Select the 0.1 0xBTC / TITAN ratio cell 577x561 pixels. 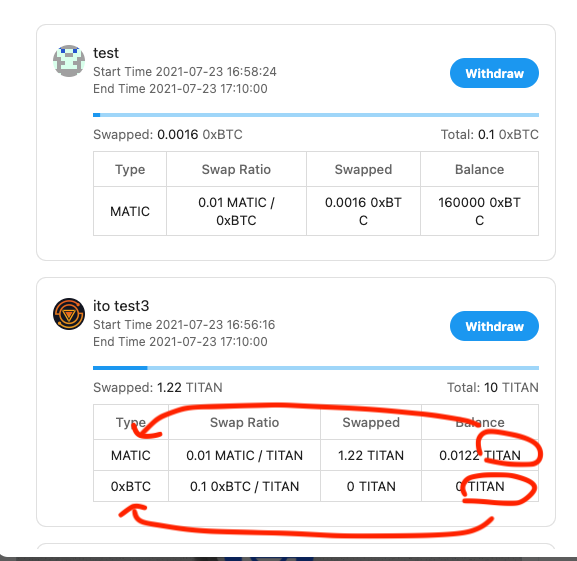[244, 486]
